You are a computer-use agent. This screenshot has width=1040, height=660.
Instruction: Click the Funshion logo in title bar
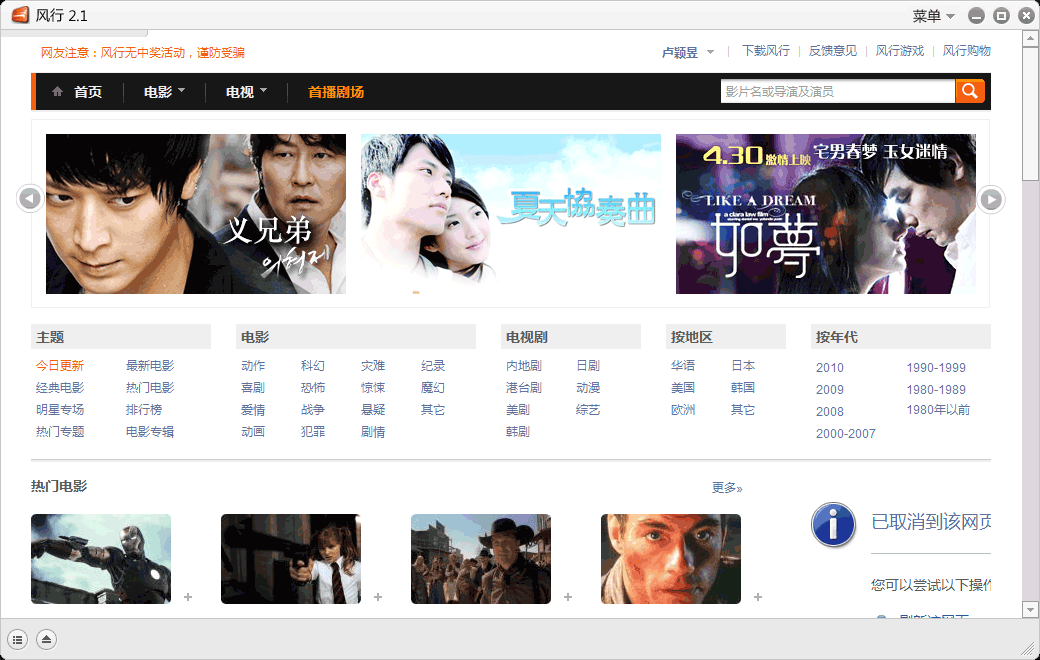(19, 15)
